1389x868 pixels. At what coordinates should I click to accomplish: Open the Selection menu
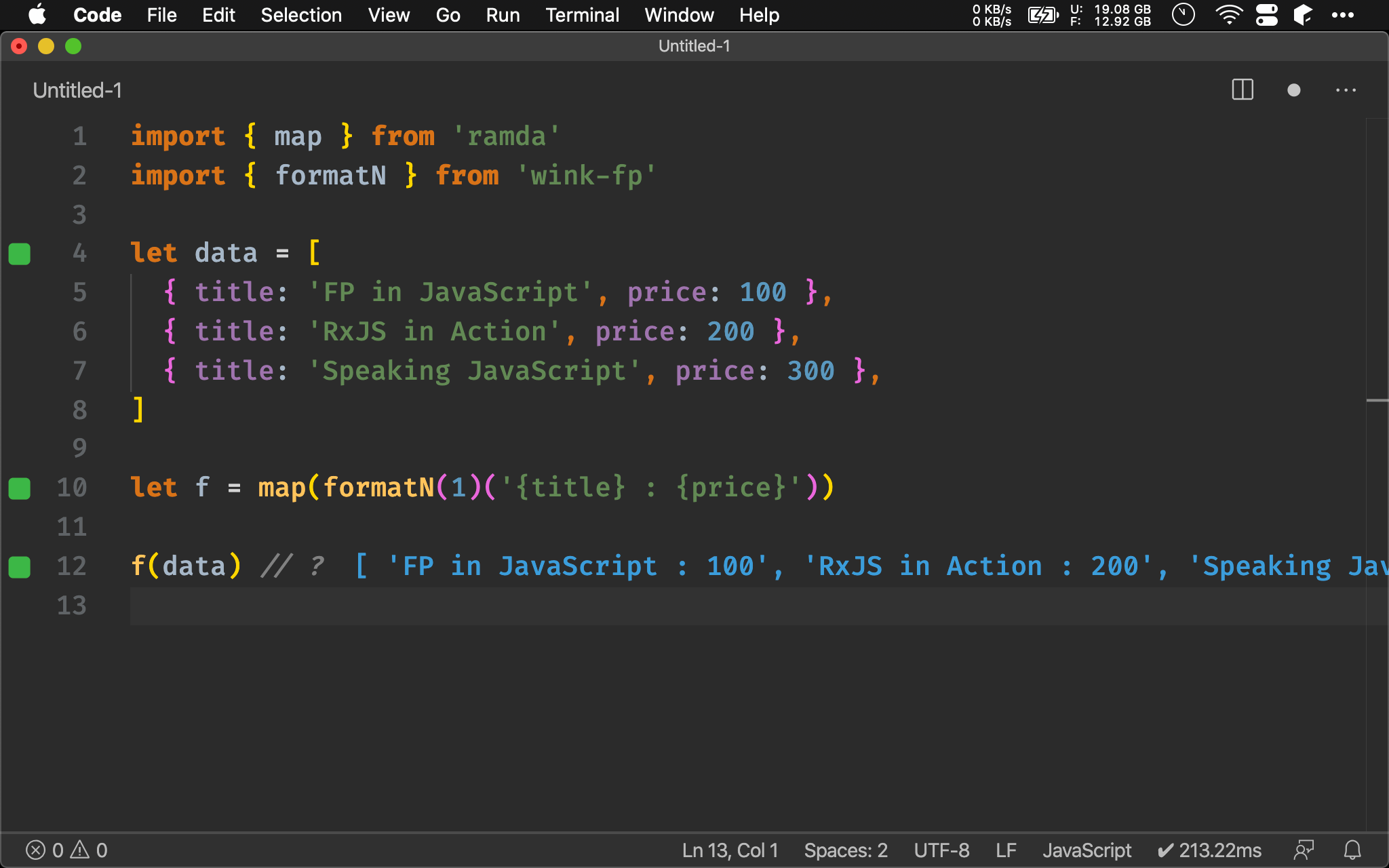(x=301, y=15)
